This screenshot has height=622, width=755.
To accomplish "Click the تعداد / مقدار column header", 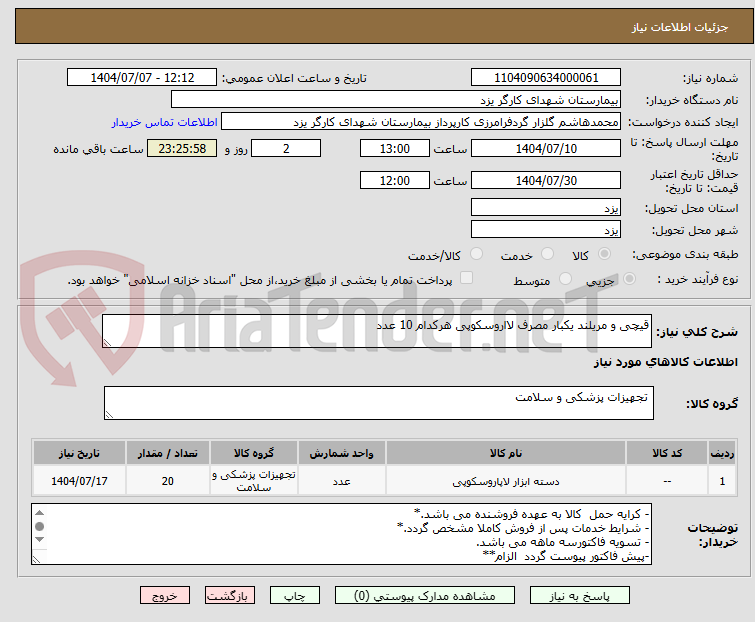I will [168, 453].
